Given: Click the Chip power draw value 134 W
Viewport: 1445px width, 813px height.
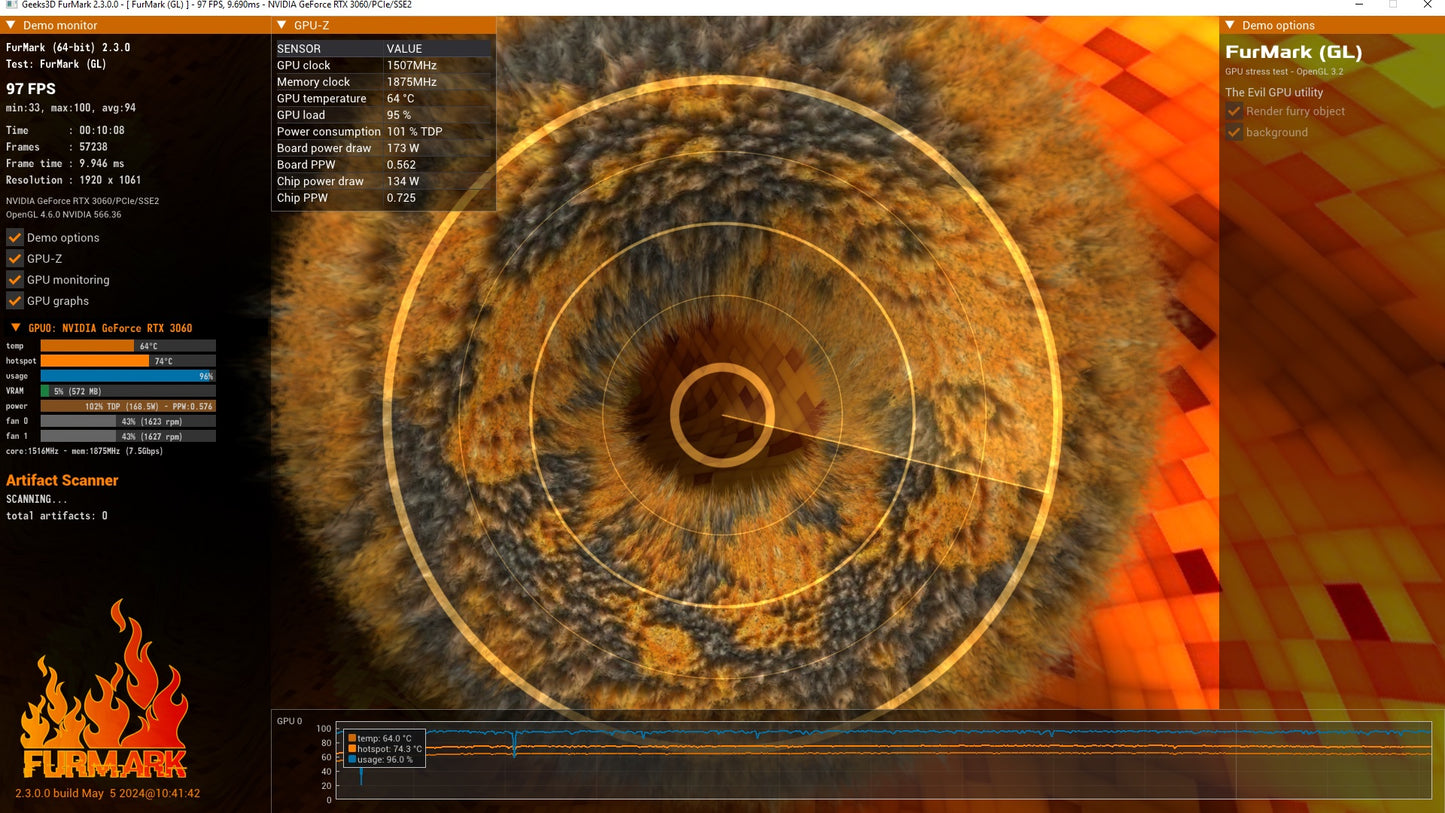Looking at the screenshot, I should [403, 181].
